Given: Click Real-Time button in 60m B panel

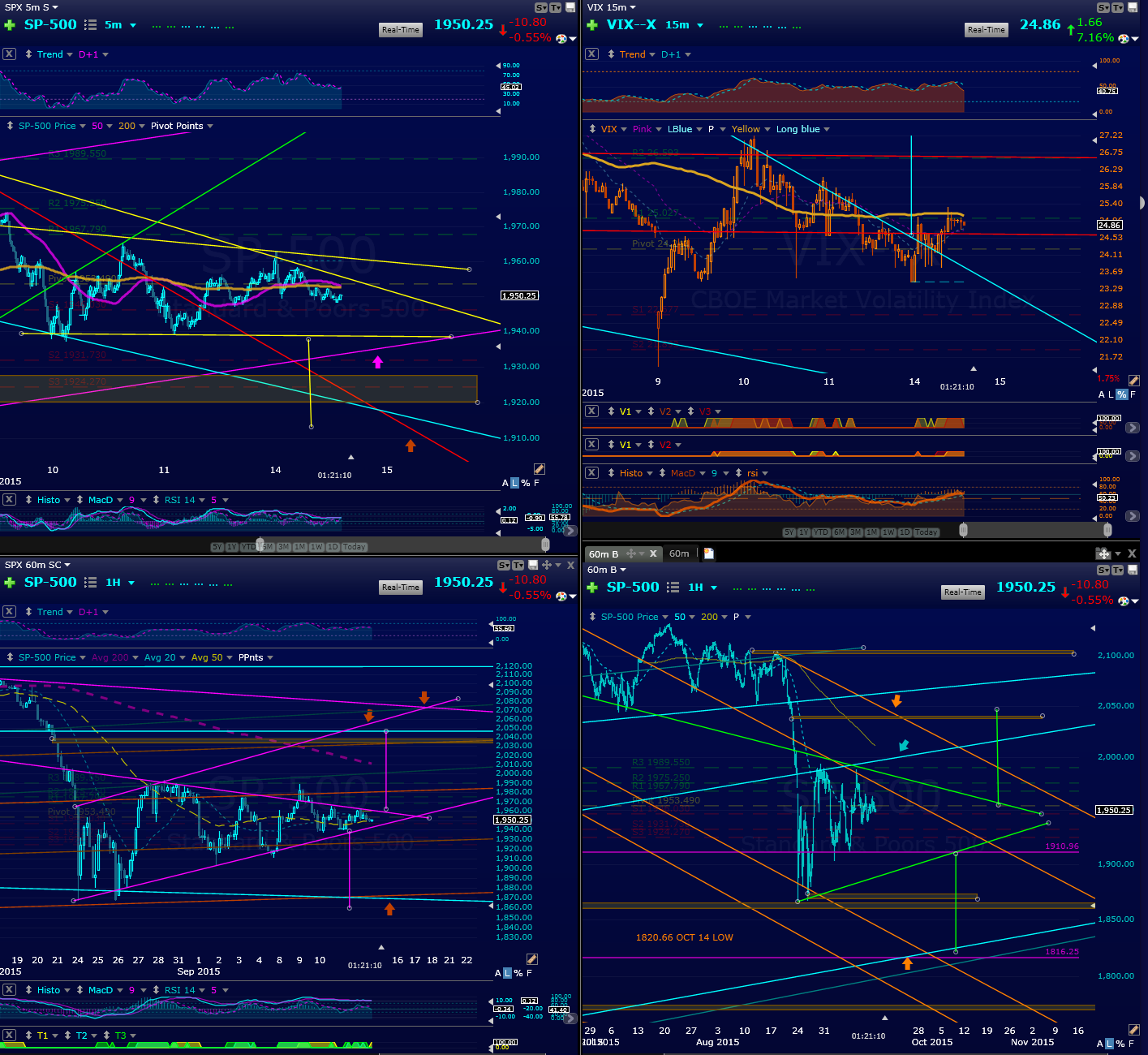Looking at the screenshot, I should (962, 592).
